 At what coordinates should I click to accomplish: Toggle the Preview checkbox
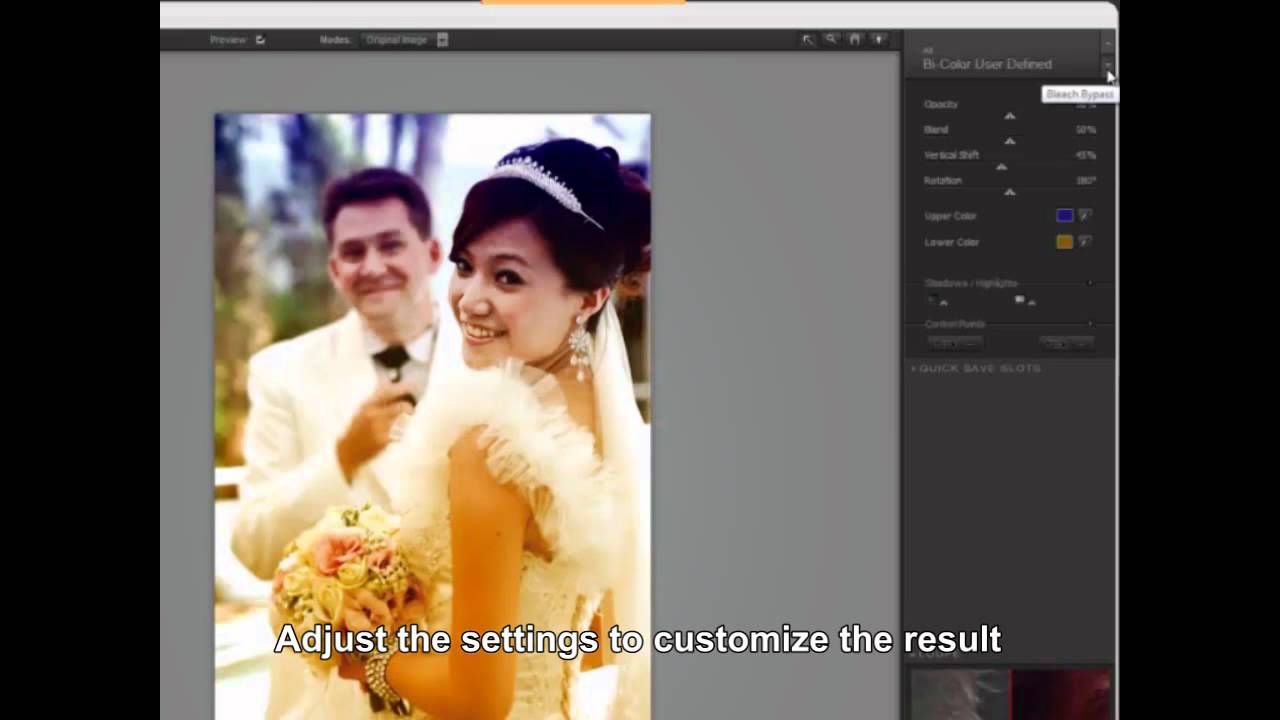(x=260, y=40)
